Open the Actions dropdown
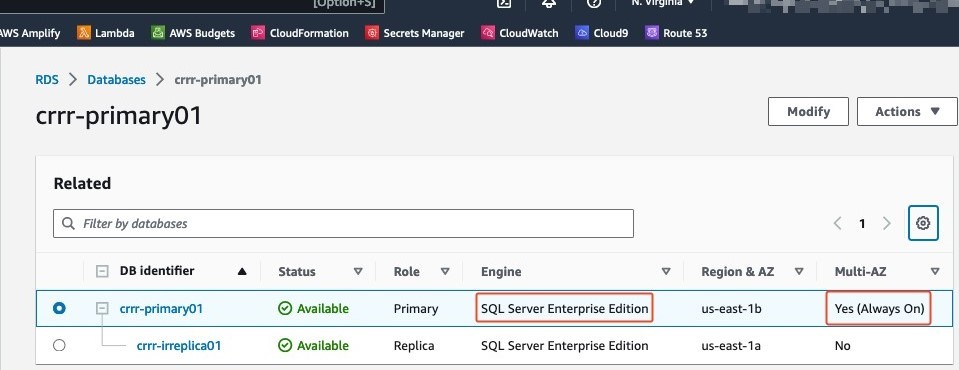 pyautogui.click(x=908, y=111)
